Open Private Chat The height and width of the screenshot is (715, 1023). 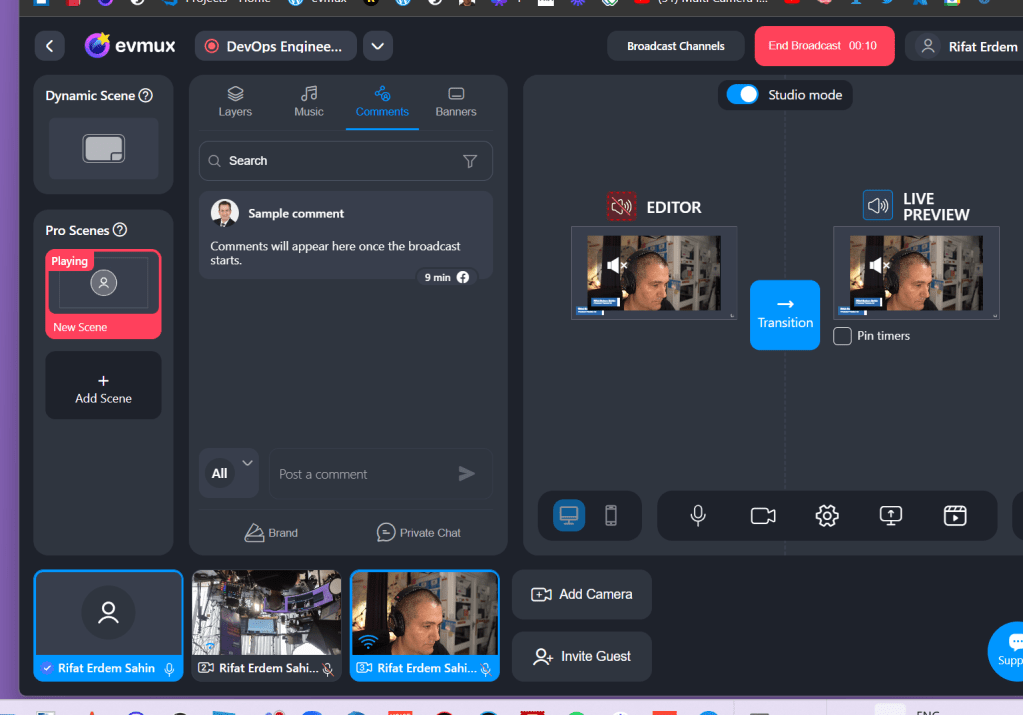pyautogui.click(x=418, y=533)
